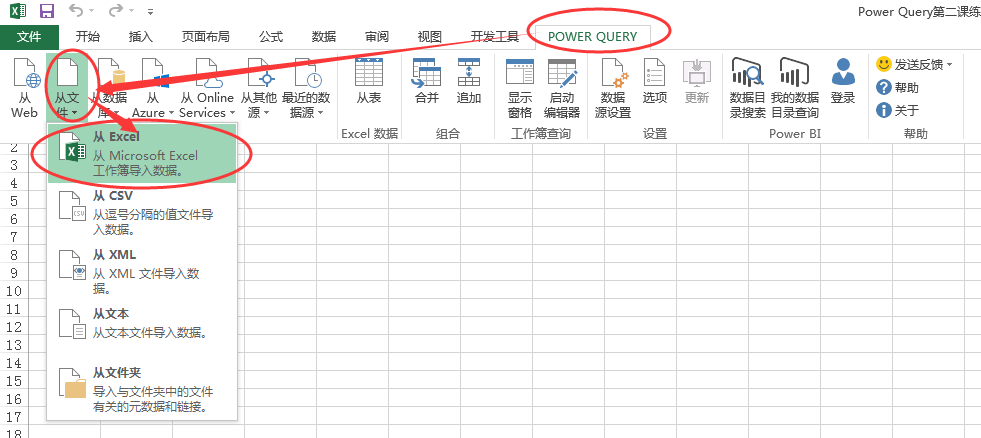The height and width of the screenshot is (438, 981).
Task: Switch to the Review (审阅) tab
Action: pos(377,37)
